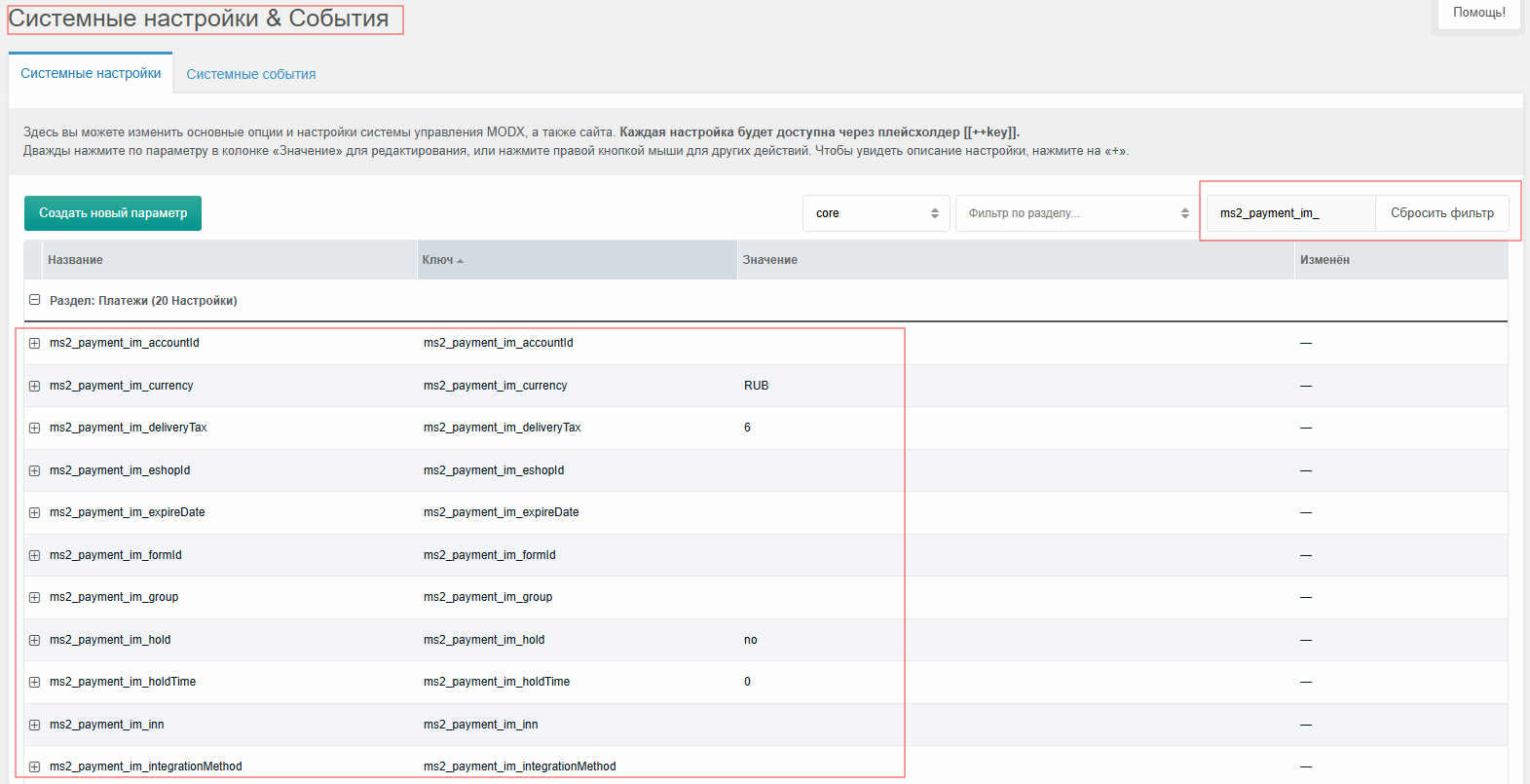
Task: Collapse the Платежи section group
Action: 34,300
